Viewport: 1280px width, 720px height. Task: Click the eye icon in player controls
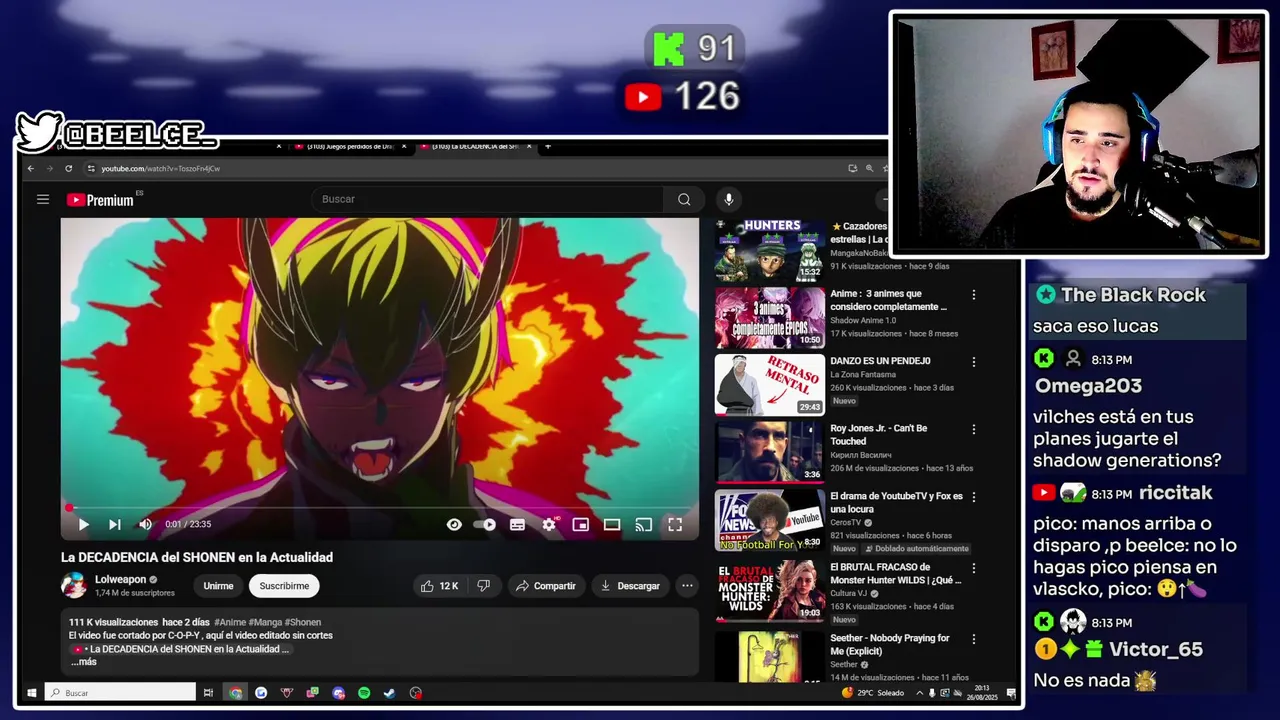pos(454,524)
